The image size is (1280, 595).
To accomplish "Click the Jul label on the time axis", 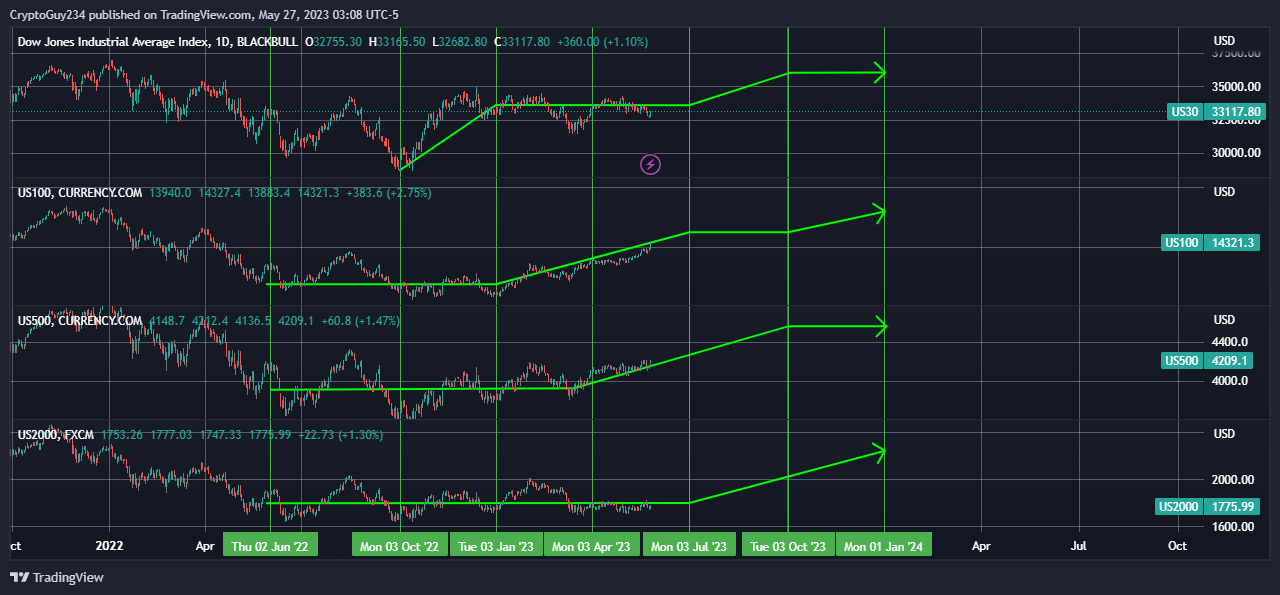I will (1080, 546).
